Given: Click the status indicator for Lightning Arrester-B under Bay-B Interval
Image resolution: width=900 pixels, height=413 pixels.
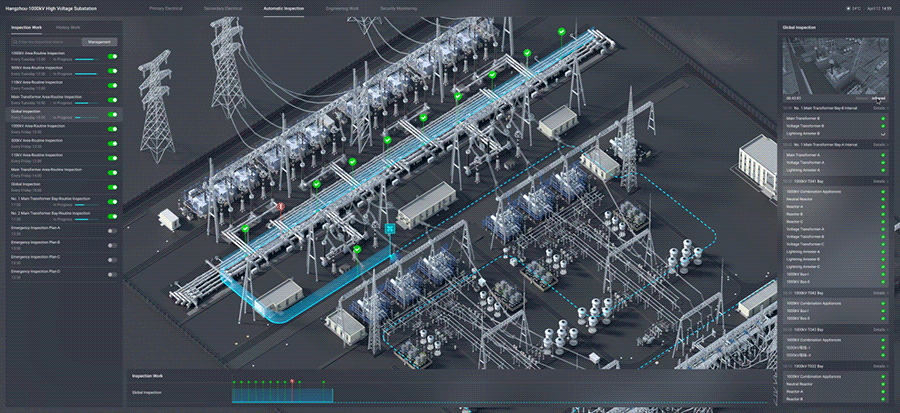Looking at the screenshot, I should click(883, 134).
